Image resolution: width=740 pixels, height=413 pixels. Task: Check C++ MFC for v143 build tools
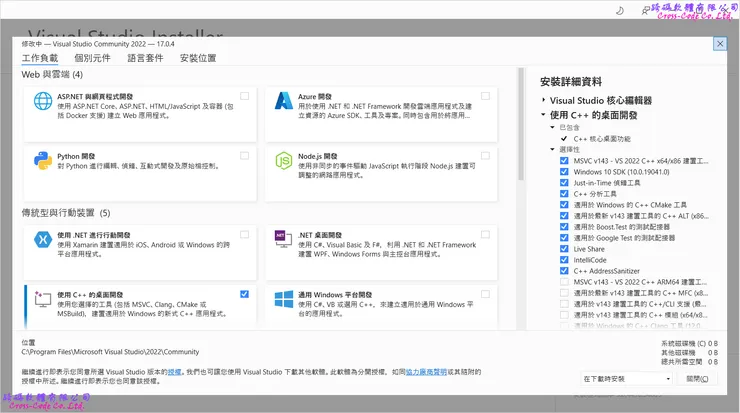564,293
